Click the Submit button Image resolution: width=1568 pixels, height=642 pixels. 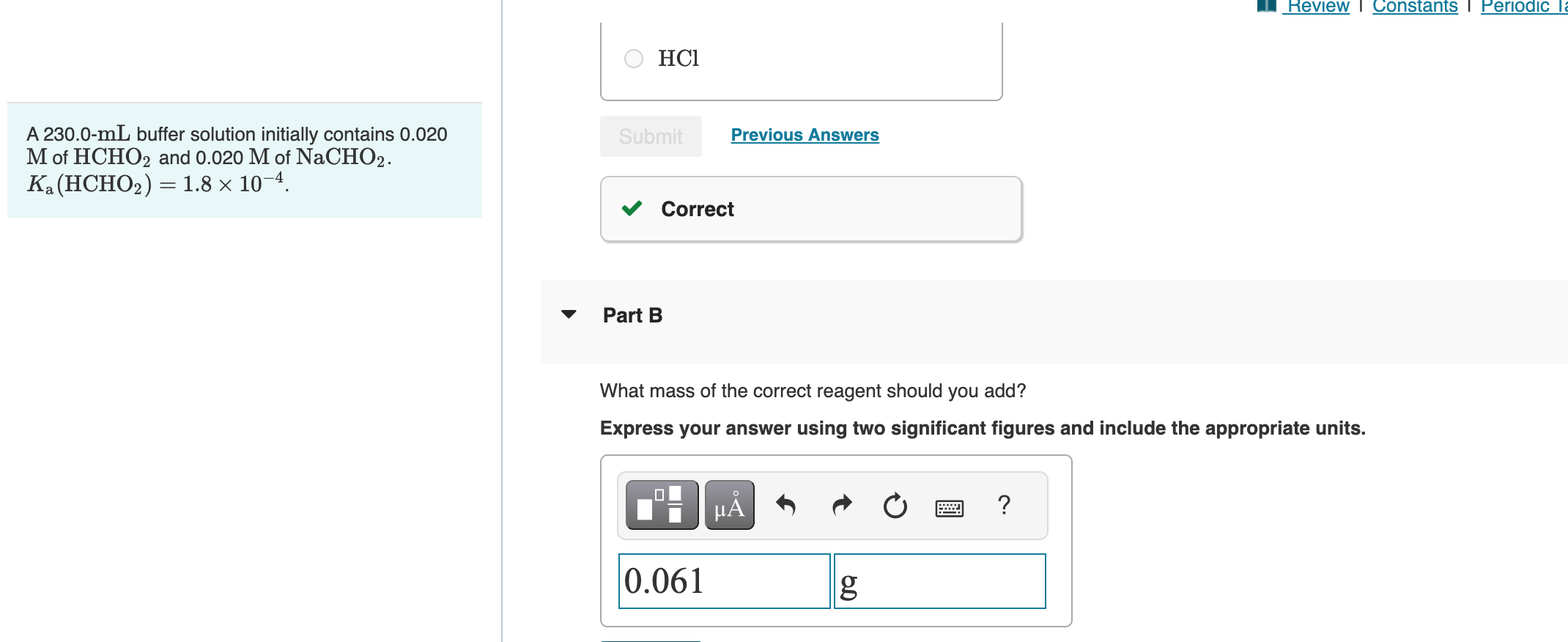pos(650,136)
